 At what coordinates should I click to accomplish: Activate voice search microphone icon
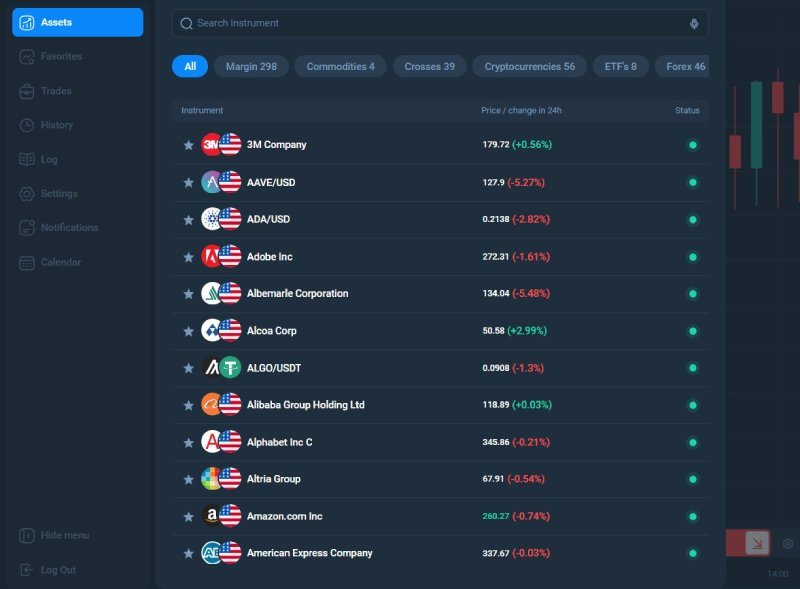(694, 23)
